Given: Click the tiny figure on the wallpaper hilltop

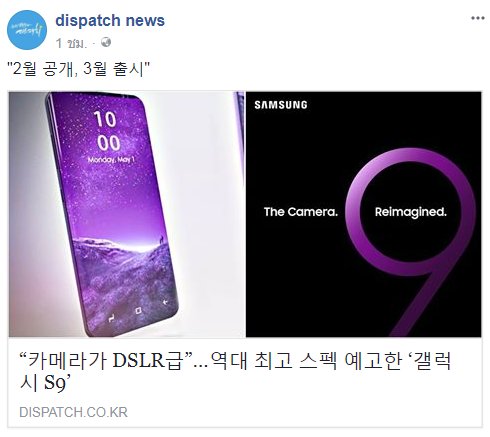Looking at the screenshot, I should pos(162,239).
